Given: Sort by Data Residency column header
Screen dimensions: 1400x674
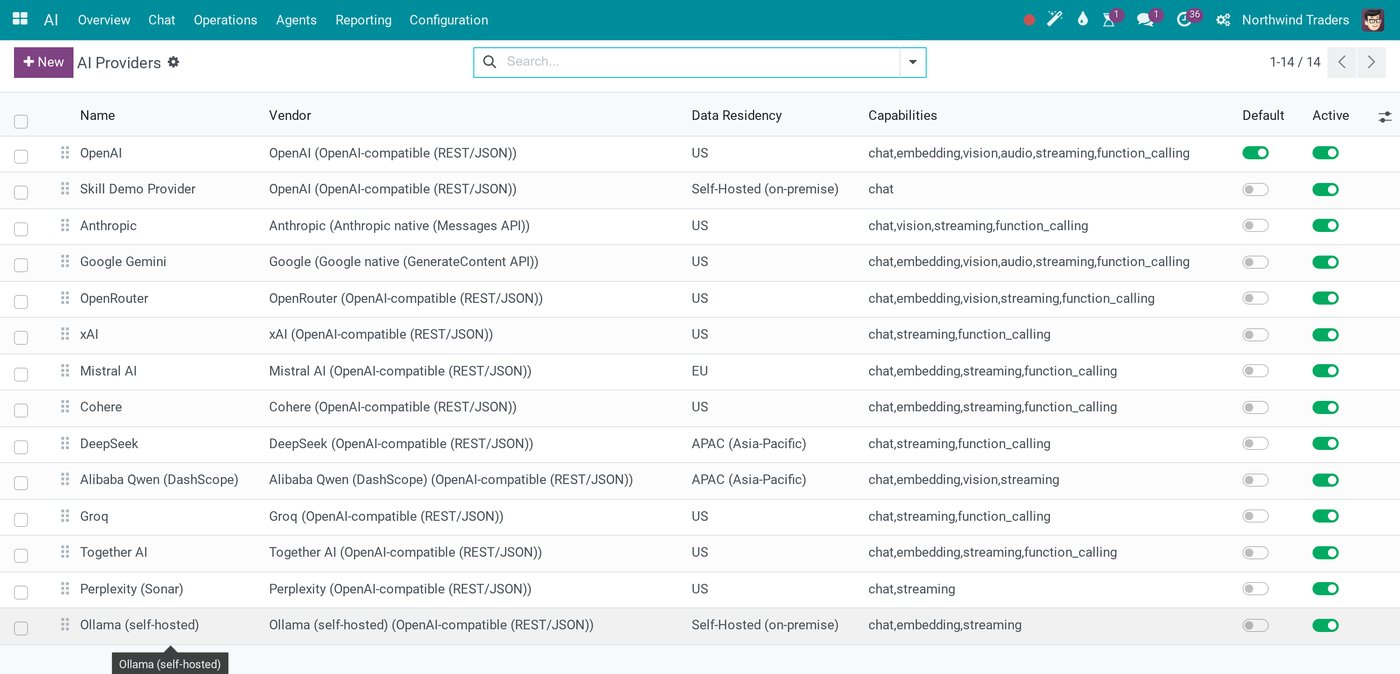Looking at the screenshot, I should point(736,115).
